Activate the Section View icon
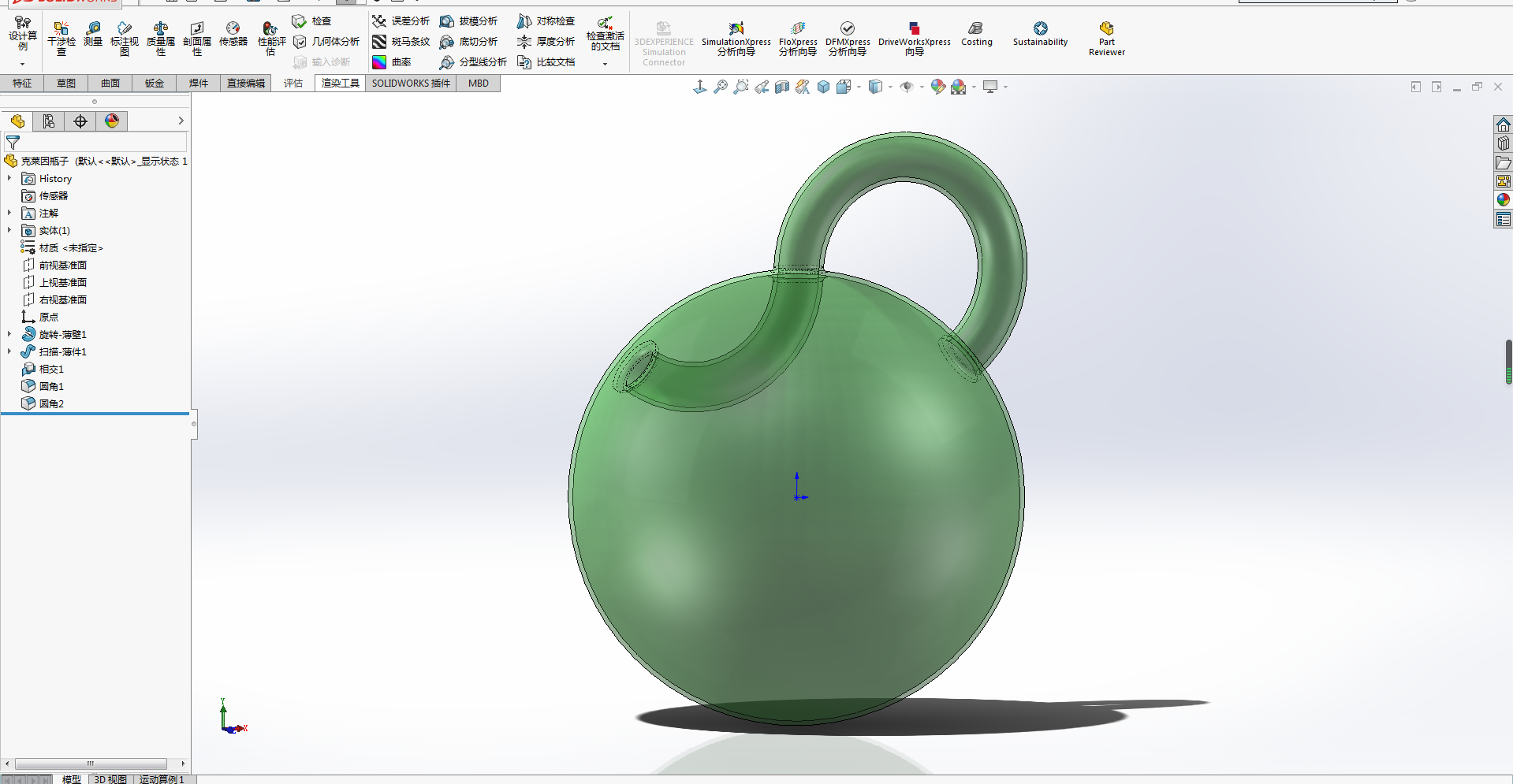 [782, 87]
